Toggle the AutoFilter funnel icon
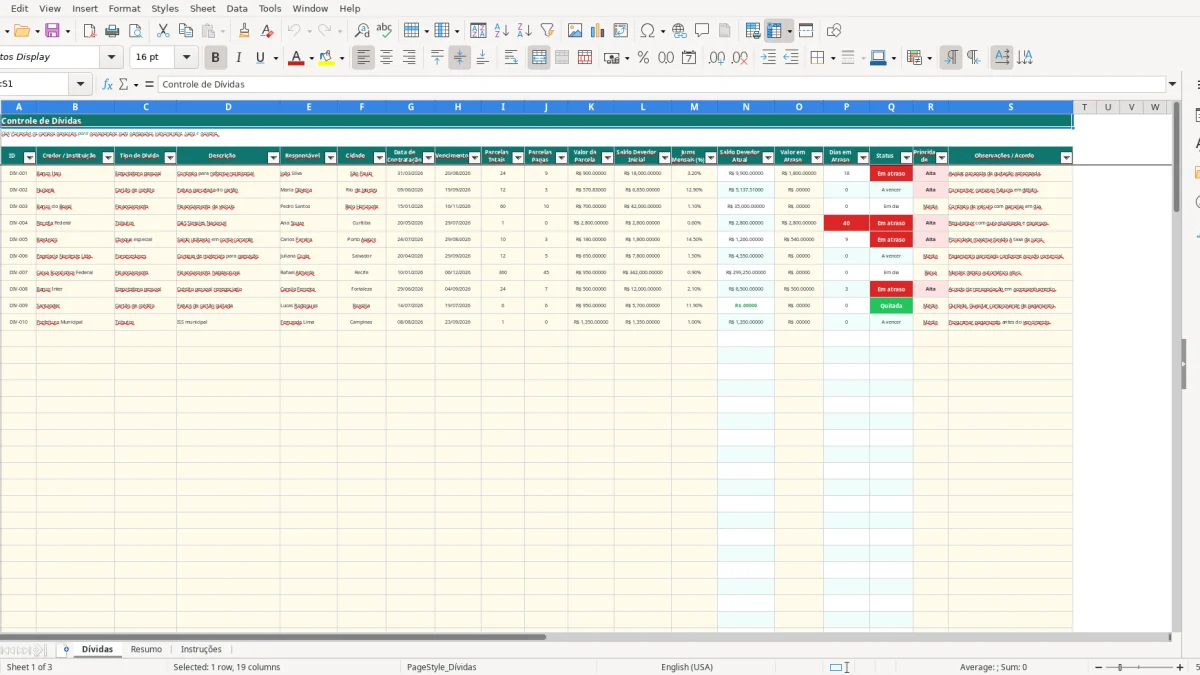 547,31
